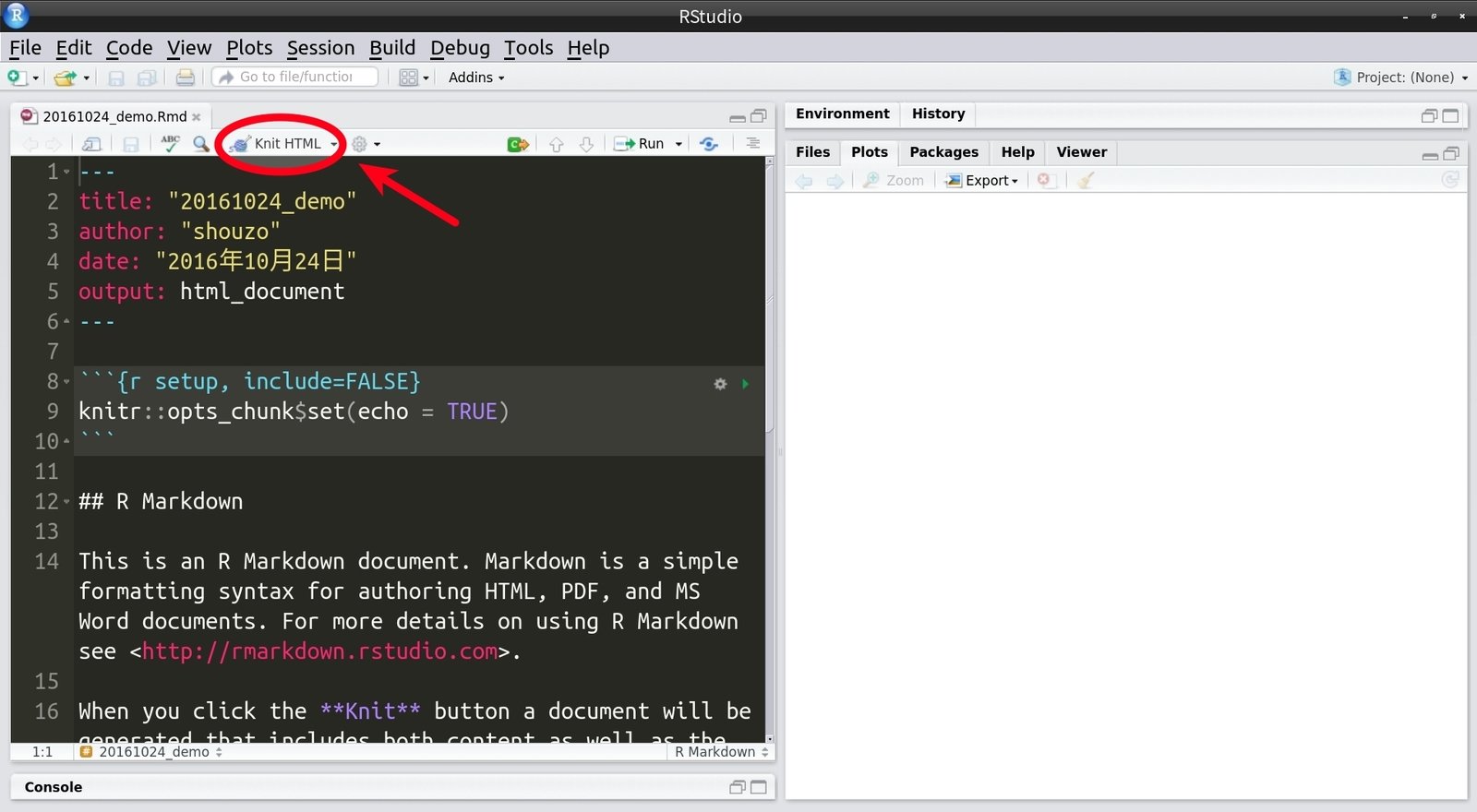Open the recent files dropdown arrow
Image resolution: width=1477 pixels, height=812 pixels.
point(86,78)
